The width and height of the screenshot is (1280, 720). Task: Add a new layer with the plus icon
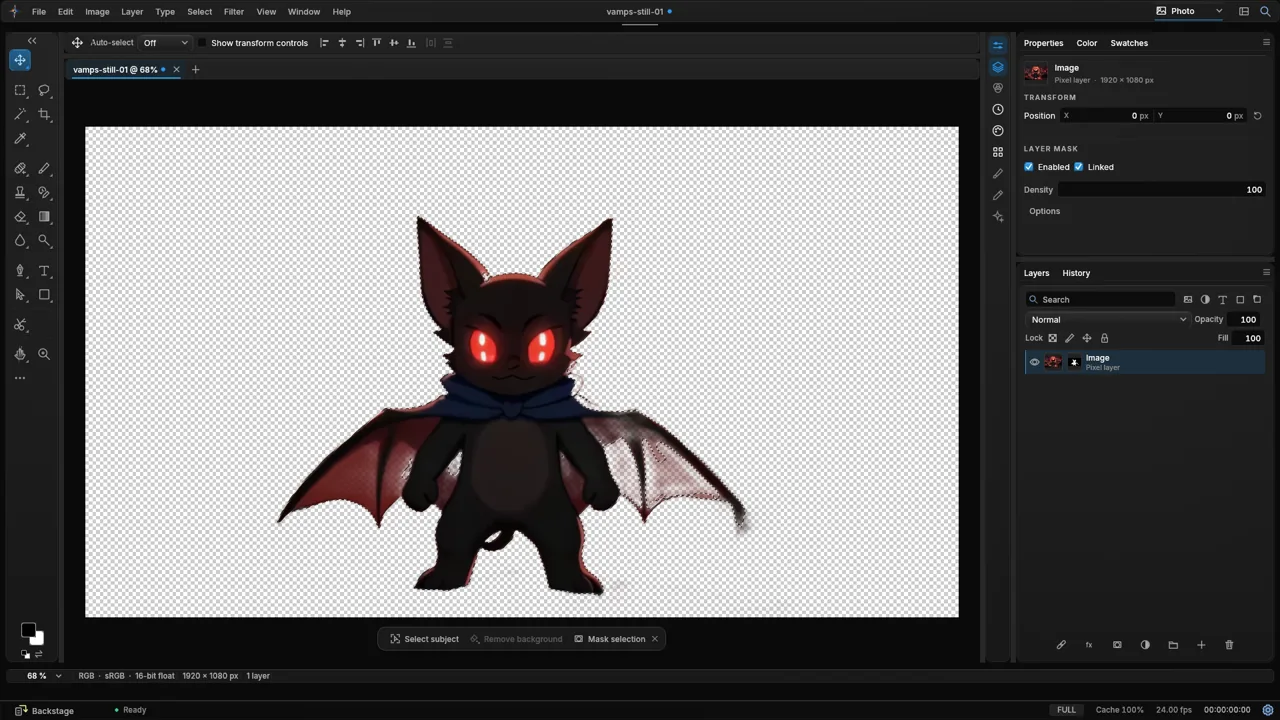point(1201,645)
